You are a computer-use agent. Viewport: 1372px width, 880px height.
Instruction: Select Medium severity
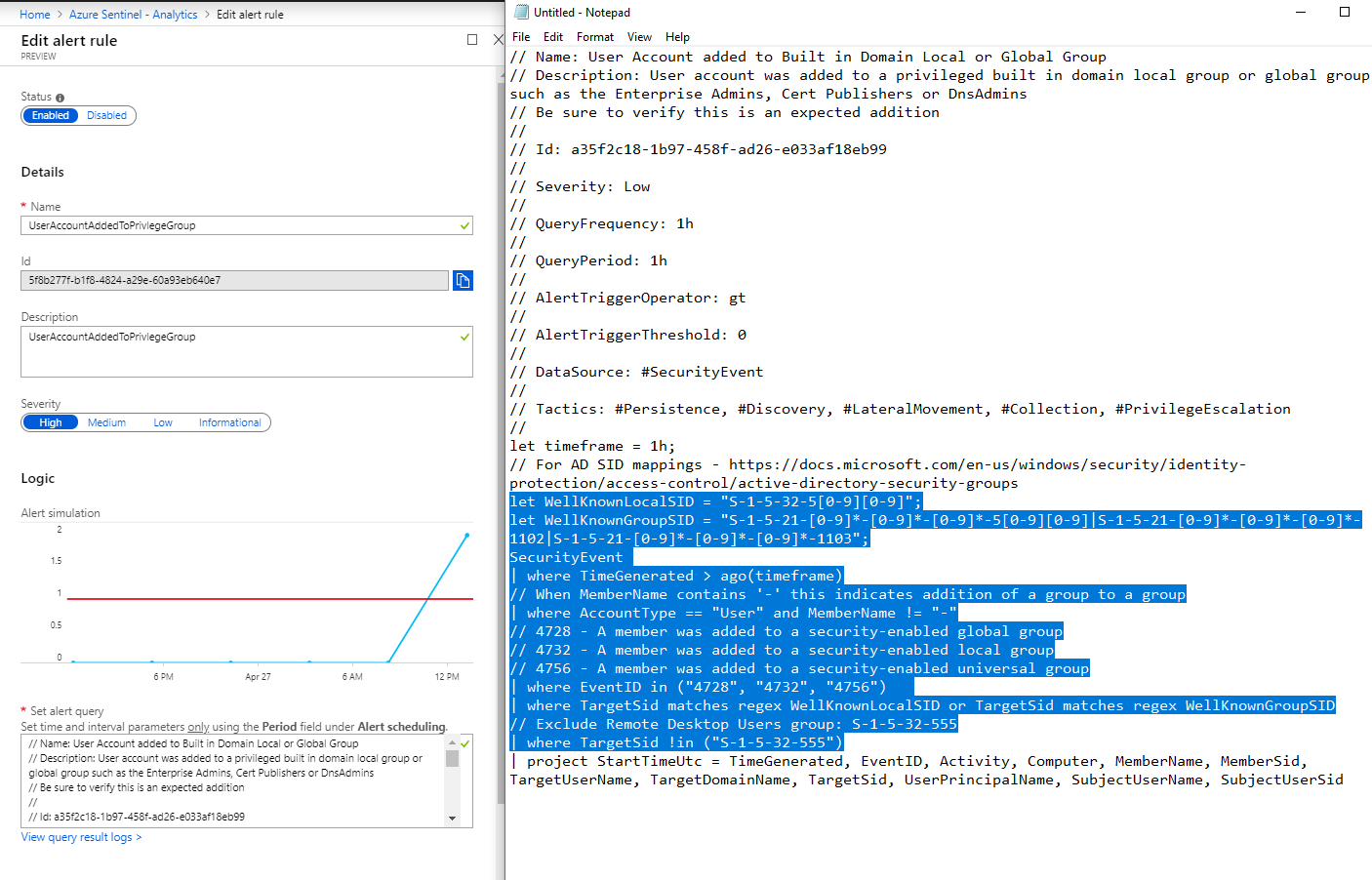(x=106, y=422)
